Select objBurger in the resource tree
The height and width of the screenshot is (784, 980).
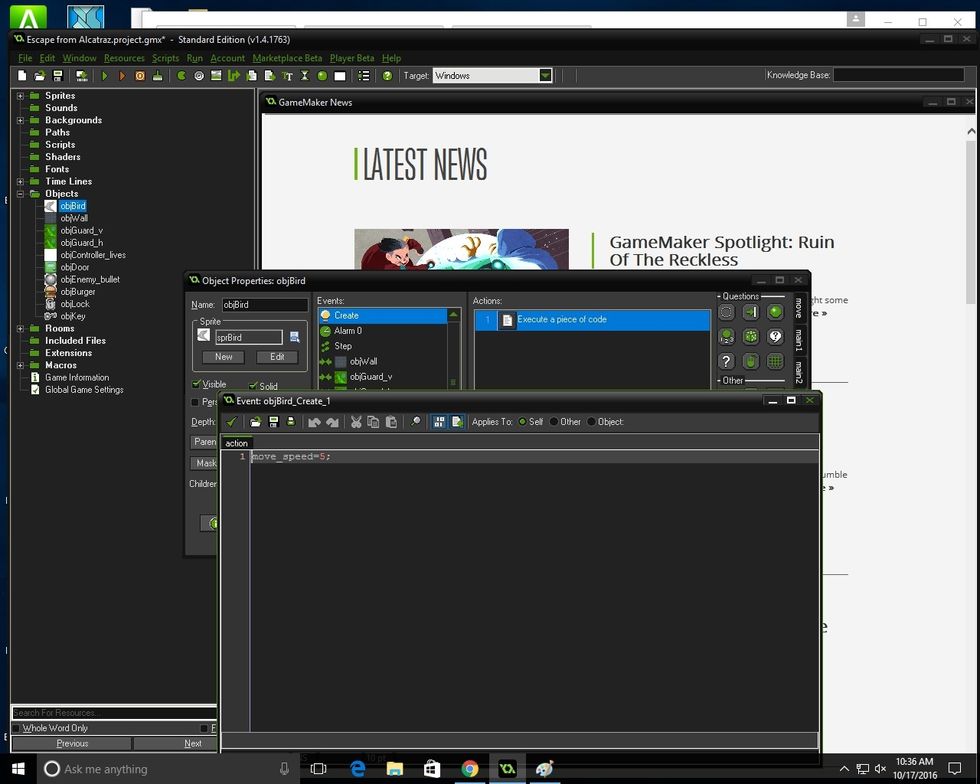tap(78, 292)
